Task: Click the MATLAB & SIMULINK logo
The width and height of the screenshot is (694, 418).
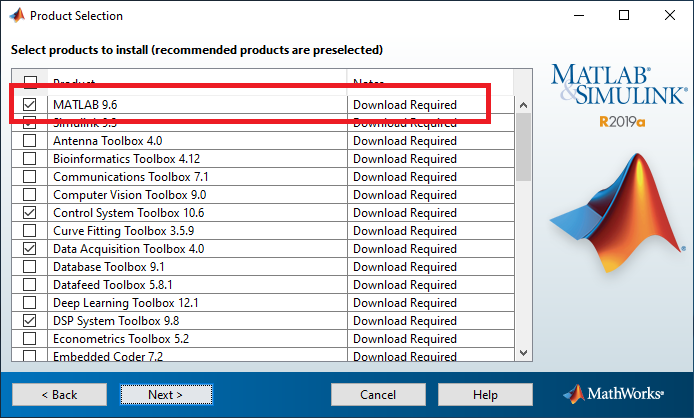Action: click(x=619, y=84)
